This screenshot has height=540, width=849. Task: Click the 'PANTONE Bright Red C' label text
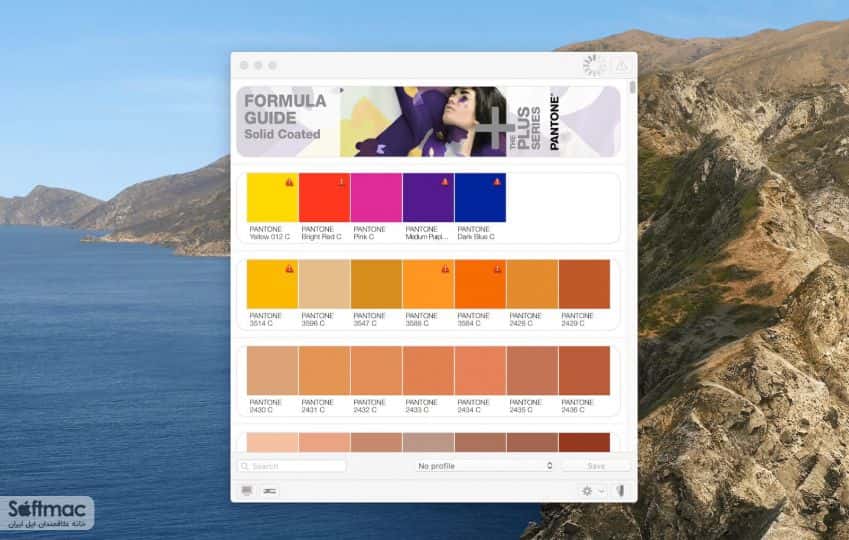[322, 233]
